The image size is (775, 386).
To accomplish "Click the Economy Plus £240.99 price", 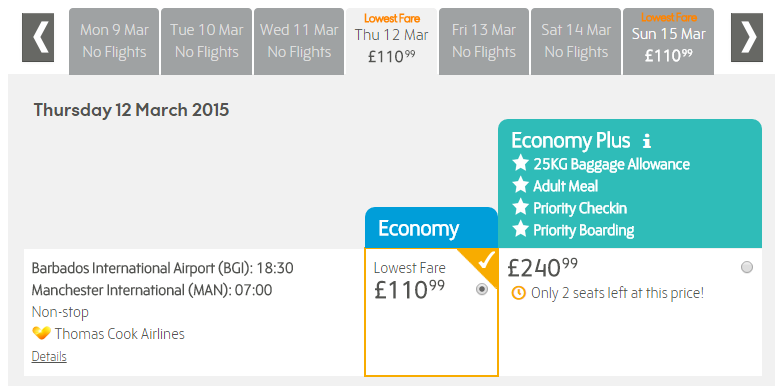I will 542,268.
